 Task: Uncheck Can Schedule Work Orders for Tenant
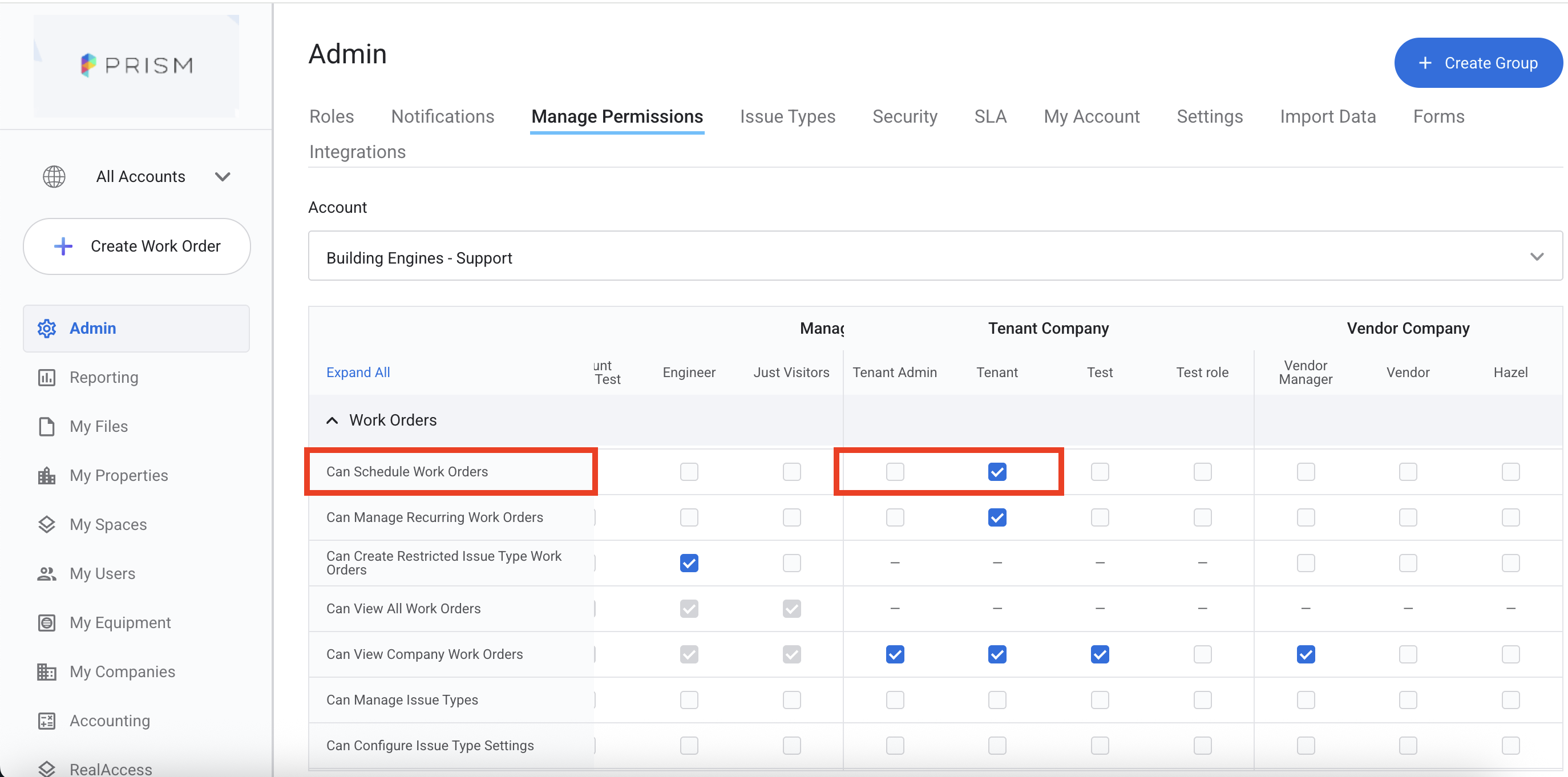[x=997, y=472]
